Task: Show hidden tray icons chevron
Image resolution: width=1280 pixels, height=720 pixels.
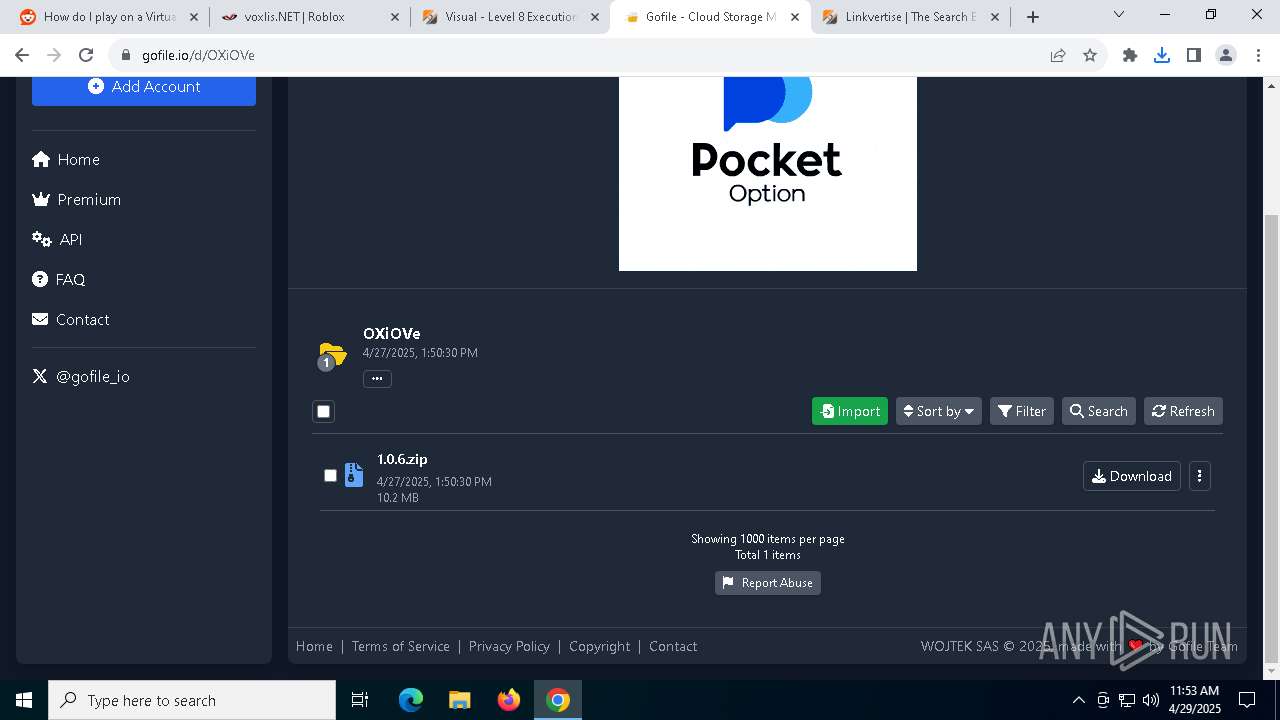Action: coord(1079,700)
